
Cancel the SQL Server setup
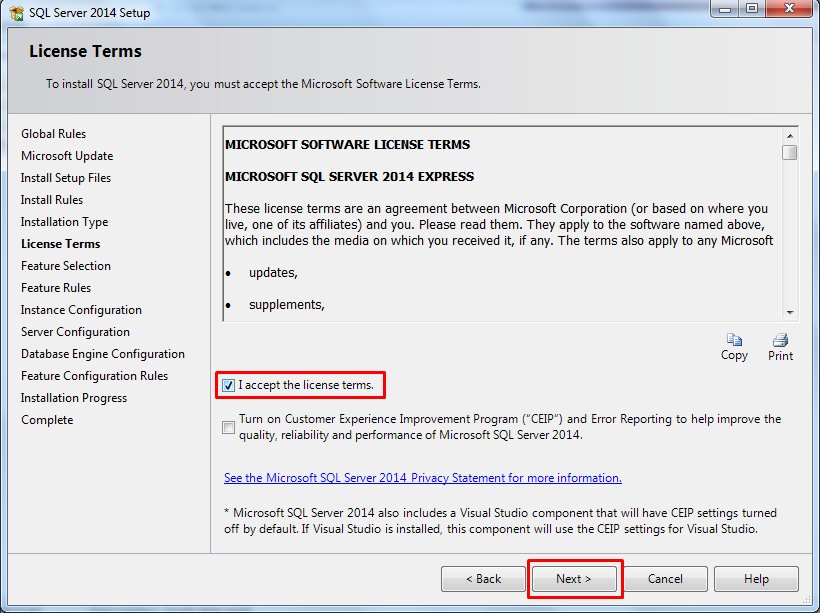tap(665, 579)
